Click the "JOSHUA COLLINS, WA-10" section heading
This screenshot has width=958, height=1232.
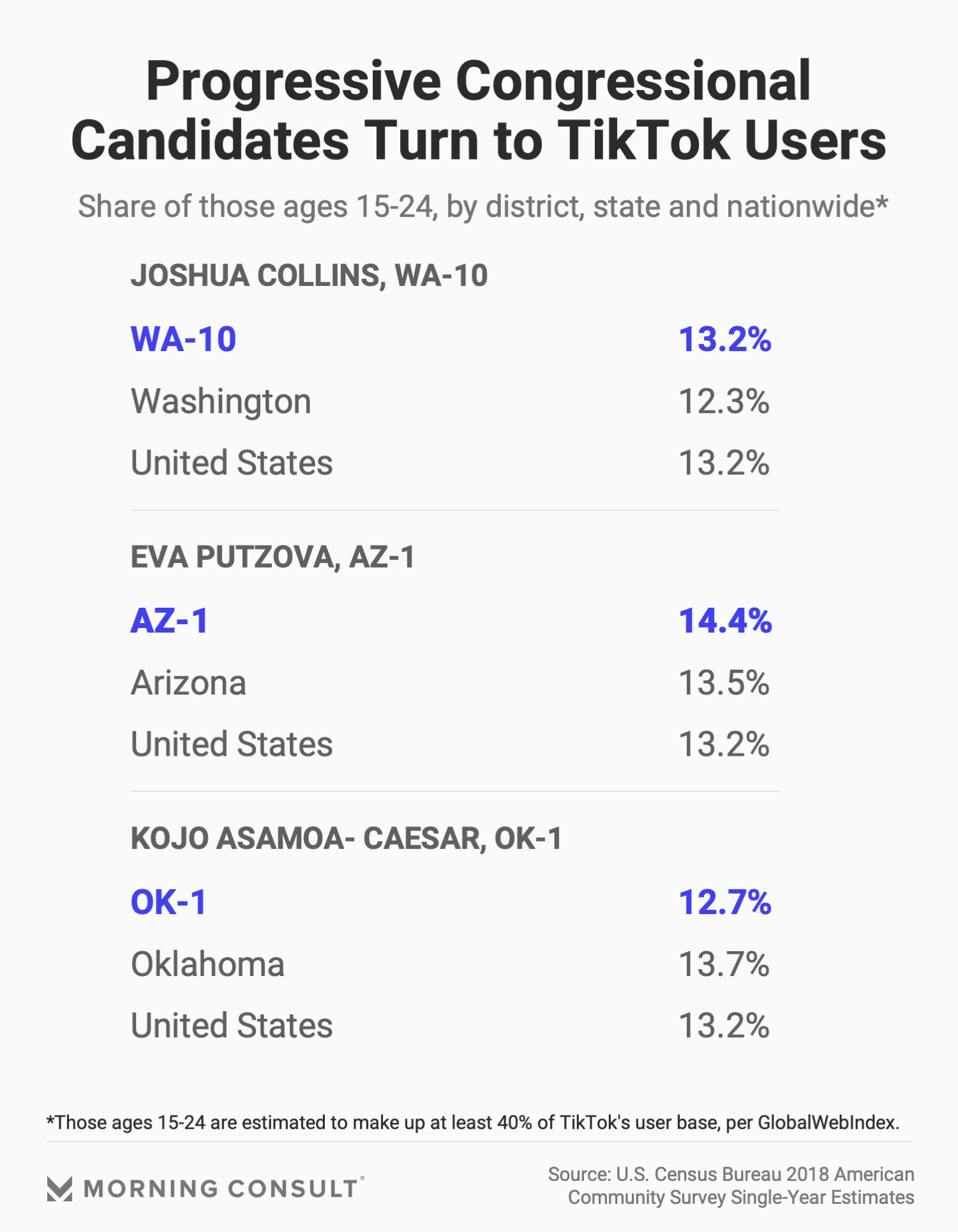tap(309, 276)
